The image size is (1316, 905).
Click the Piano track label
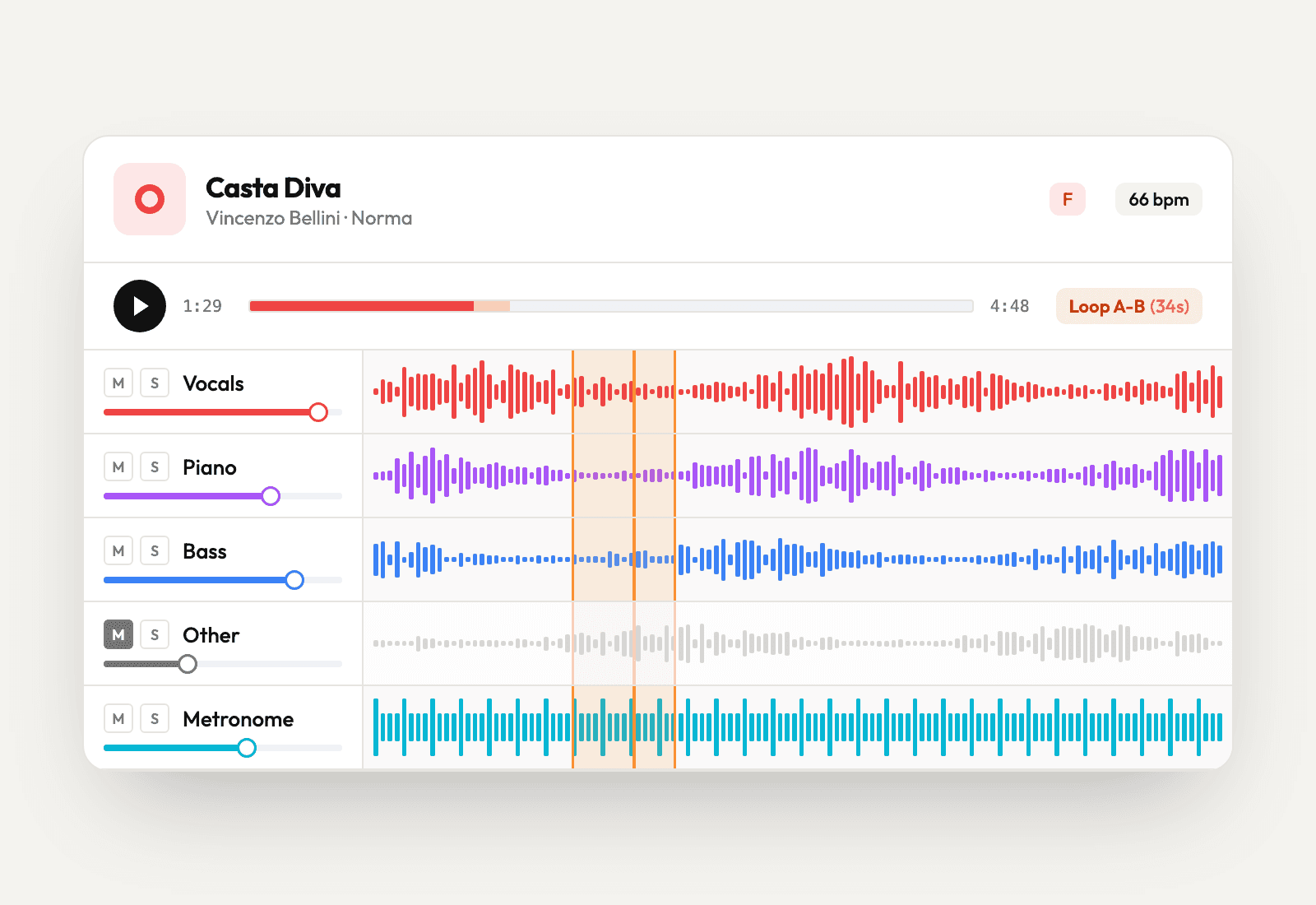(x=210, y=467)
